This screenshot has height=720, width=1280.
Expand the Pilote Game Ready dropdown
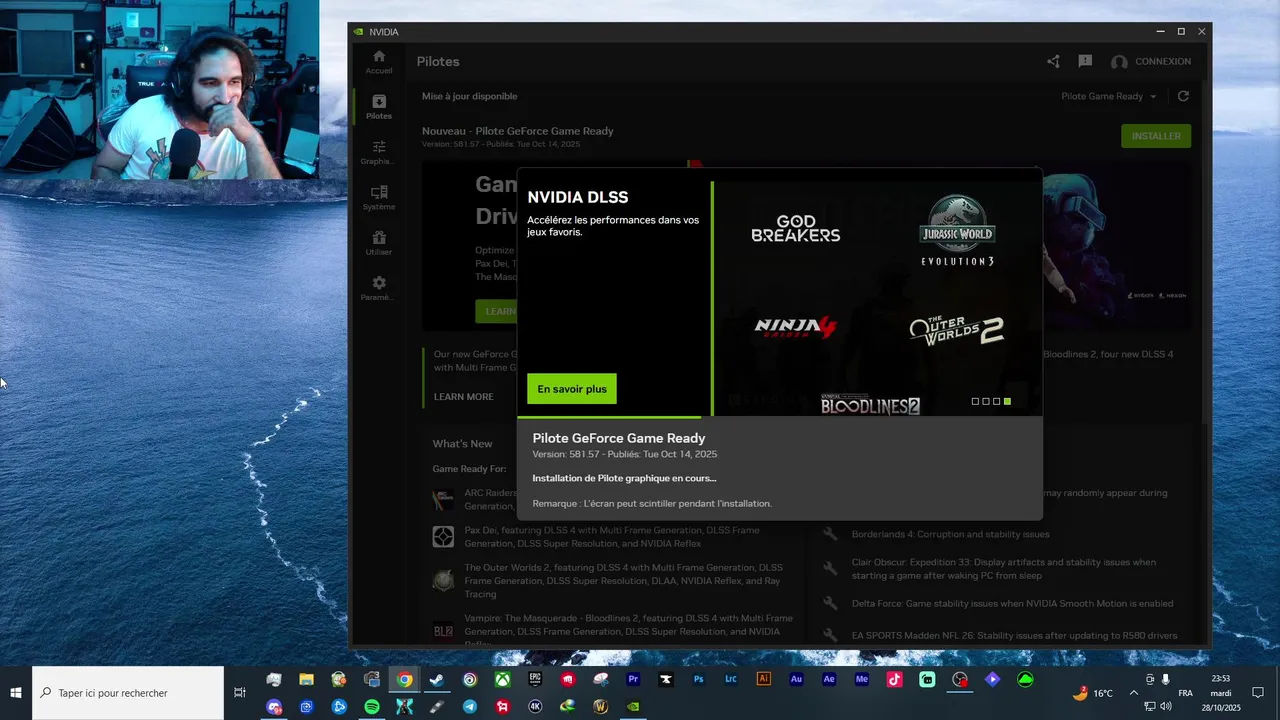coord(1109,96)
